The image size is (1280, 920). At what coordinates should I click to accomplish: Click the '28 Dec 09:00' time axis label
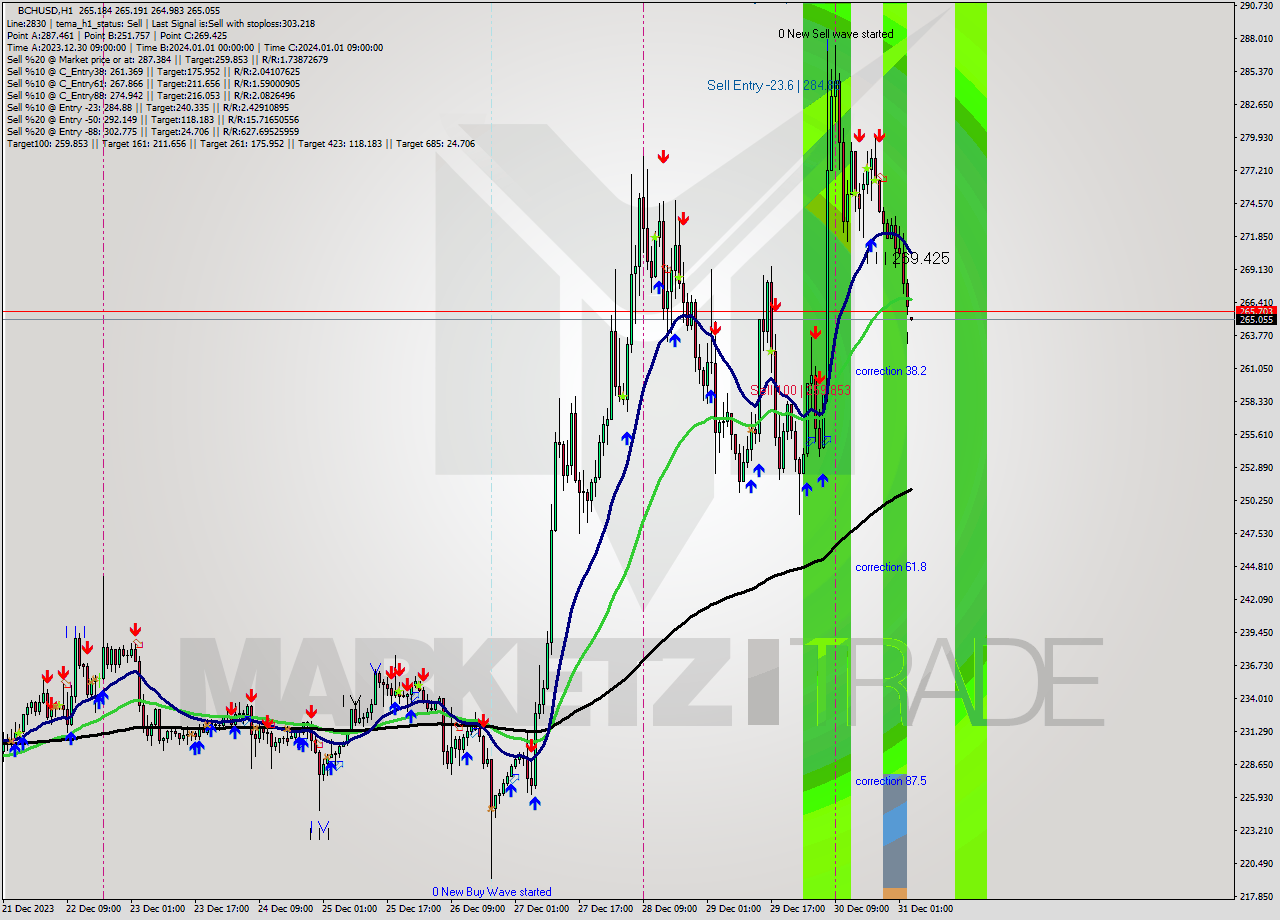click(x=669, y=909)
